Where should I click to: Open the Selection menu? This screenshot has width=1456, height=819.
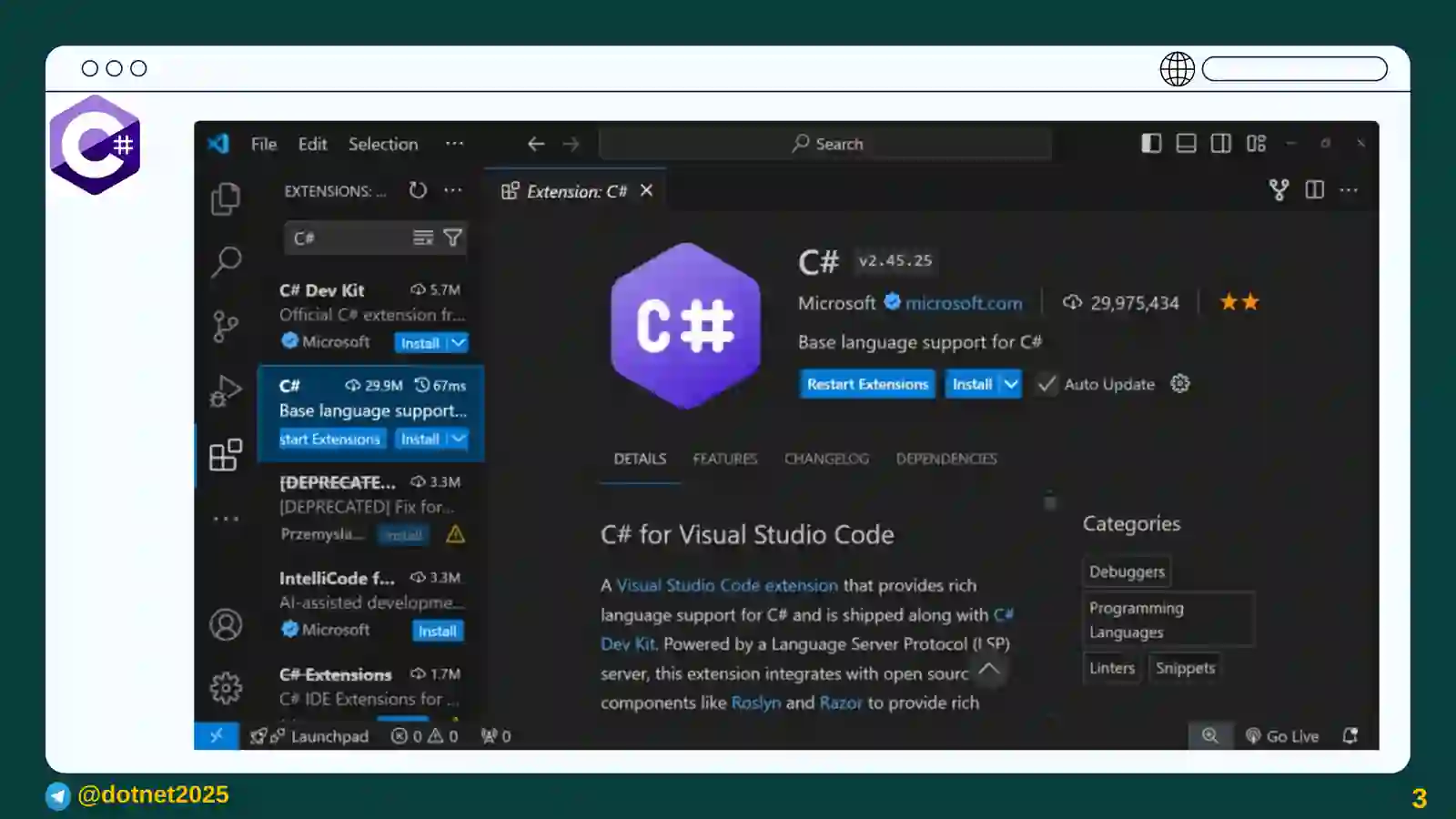pyautogui.click(x=383, y=144)
